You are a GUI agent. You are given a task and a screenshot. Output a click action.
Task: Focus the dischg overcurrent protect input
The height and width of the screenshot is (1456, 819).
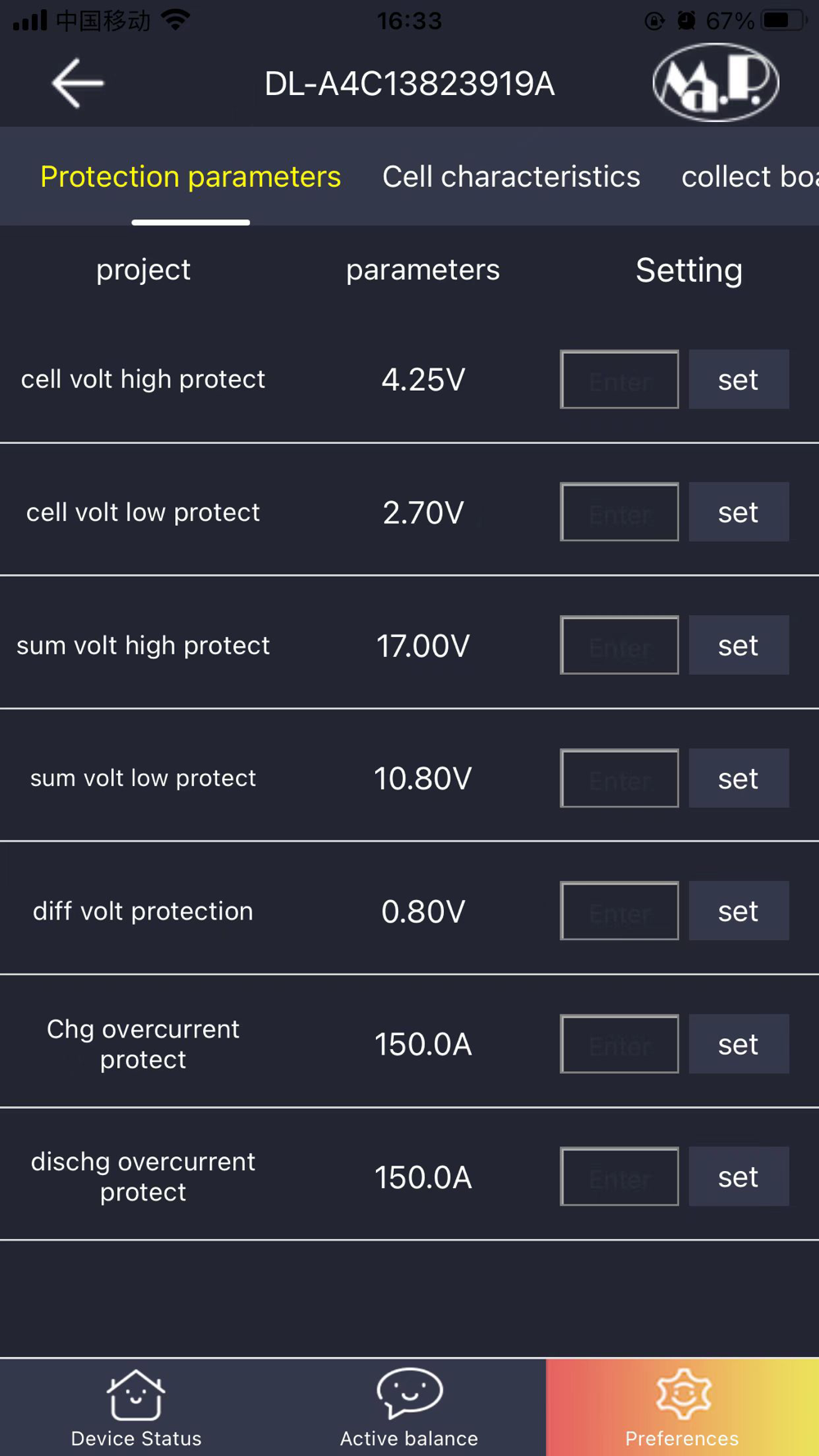[619, 1177]
